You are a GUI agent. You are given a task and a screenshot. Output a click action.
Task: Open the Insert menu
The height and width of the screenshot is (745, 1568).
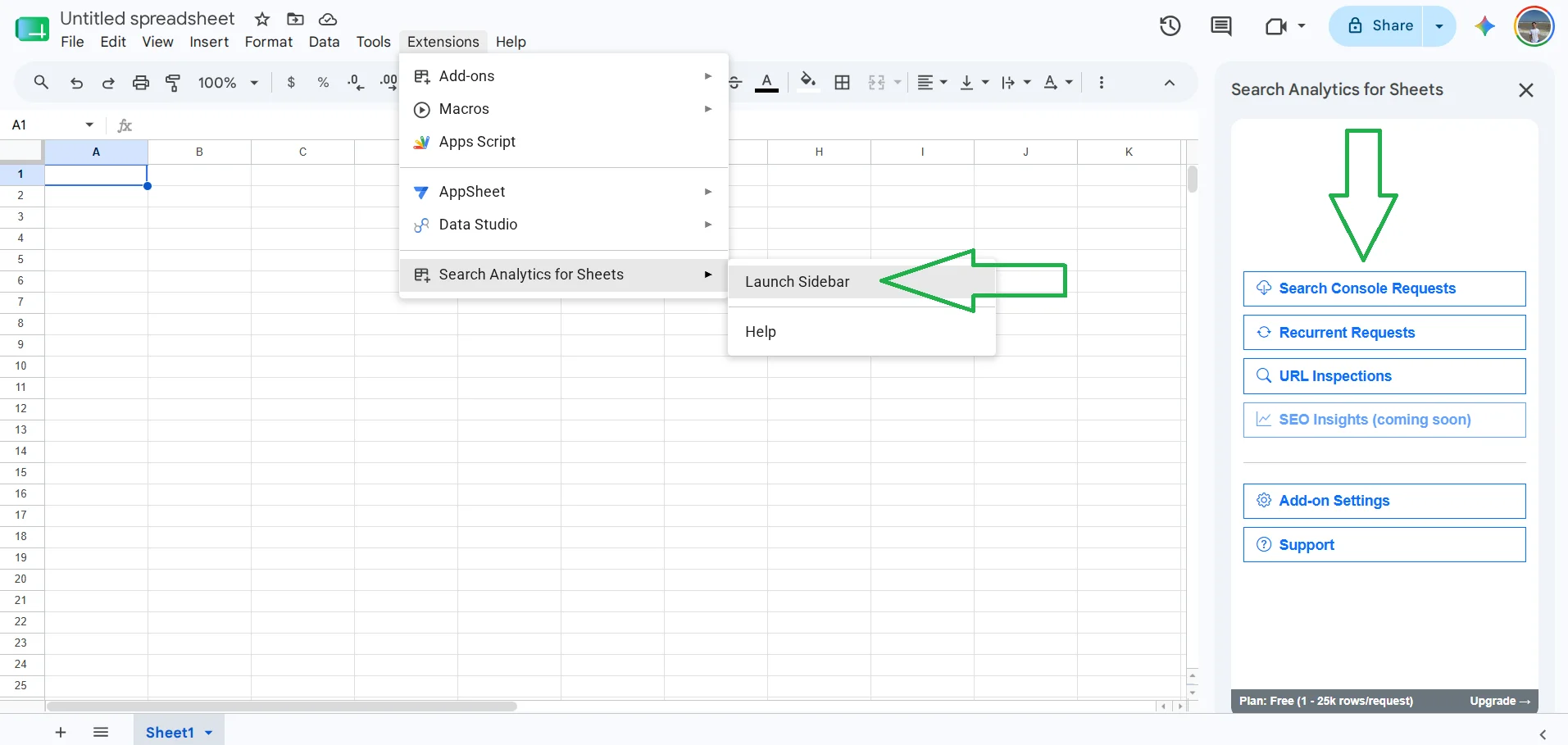(x=209, y=42)
